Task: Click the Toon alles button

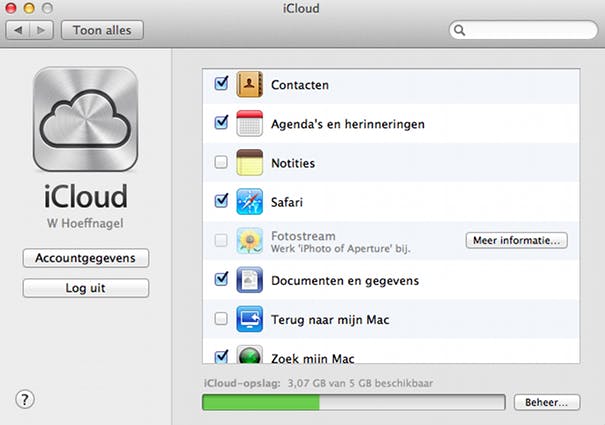Action: point(102,30)
